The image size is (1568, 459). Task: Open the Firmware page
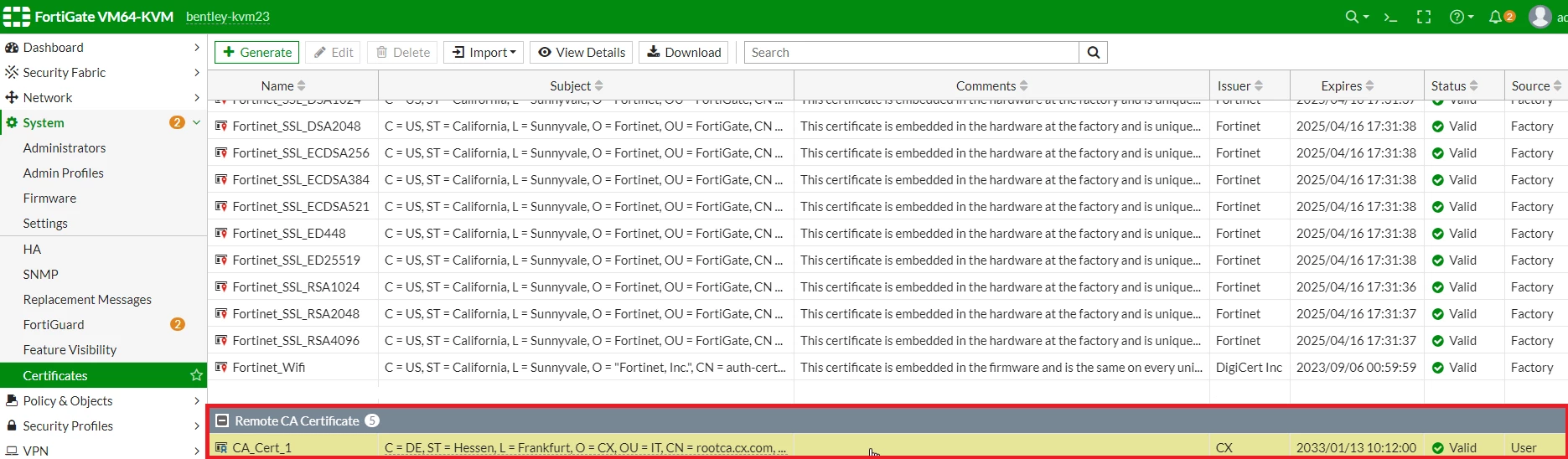click(x=49, y=198)
